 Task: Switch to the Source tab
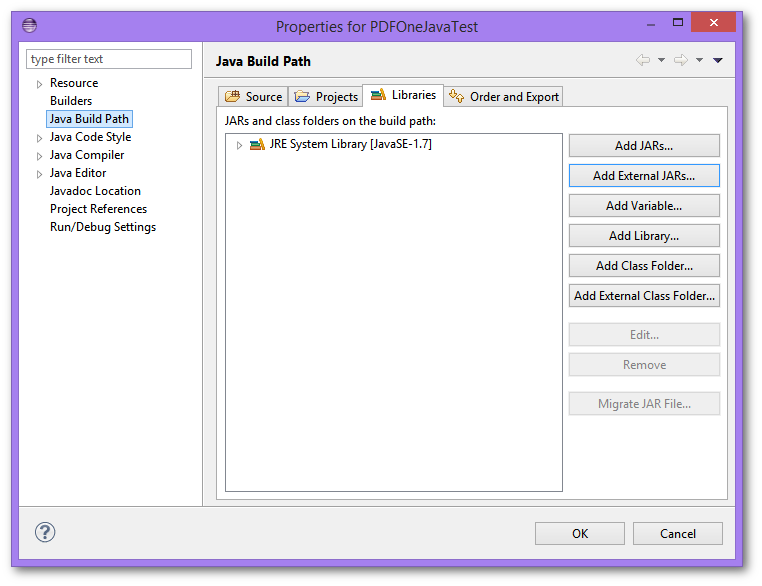[253, 96]
